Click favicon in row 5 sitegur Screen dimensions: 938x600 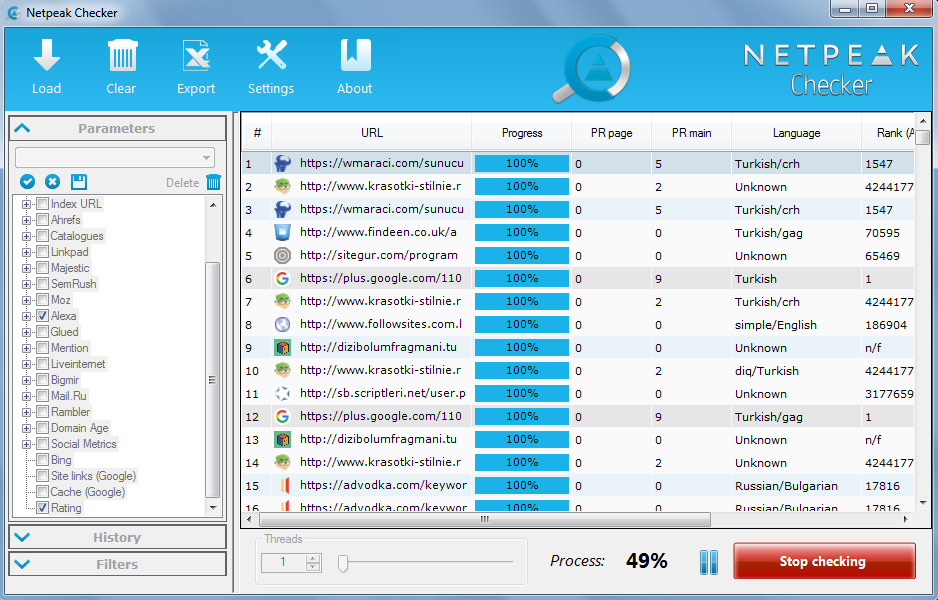[x=282, y=255]
